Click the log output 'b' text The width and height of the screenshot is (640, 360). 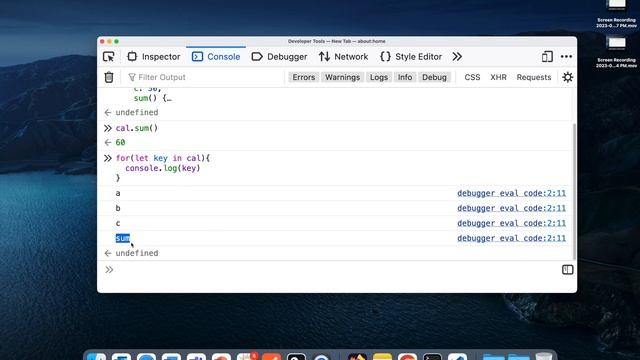point(118,208)
